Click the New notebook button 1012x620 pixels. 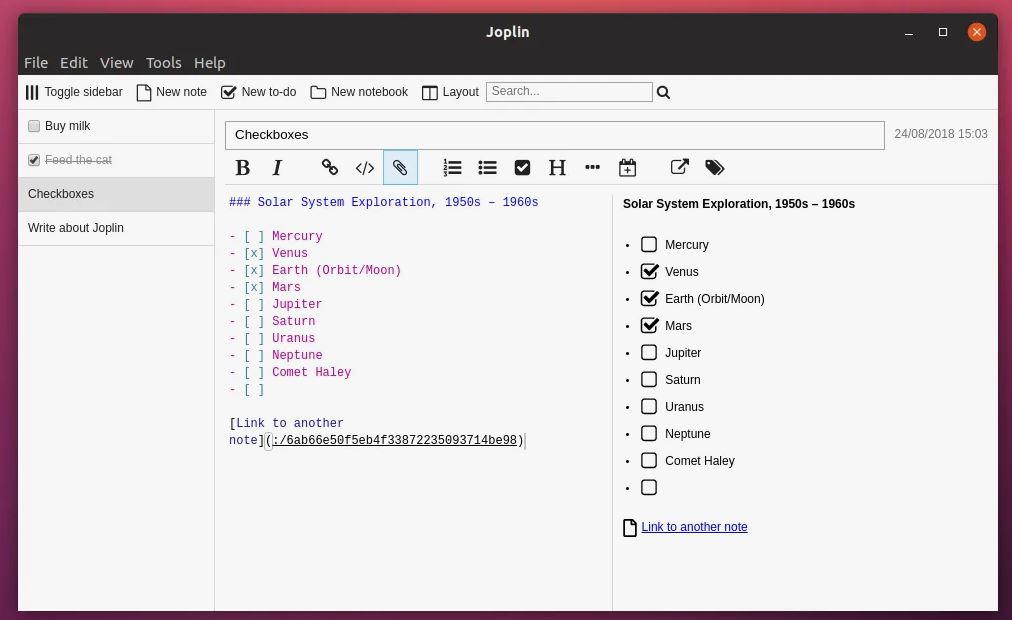[x=359, y=92]
